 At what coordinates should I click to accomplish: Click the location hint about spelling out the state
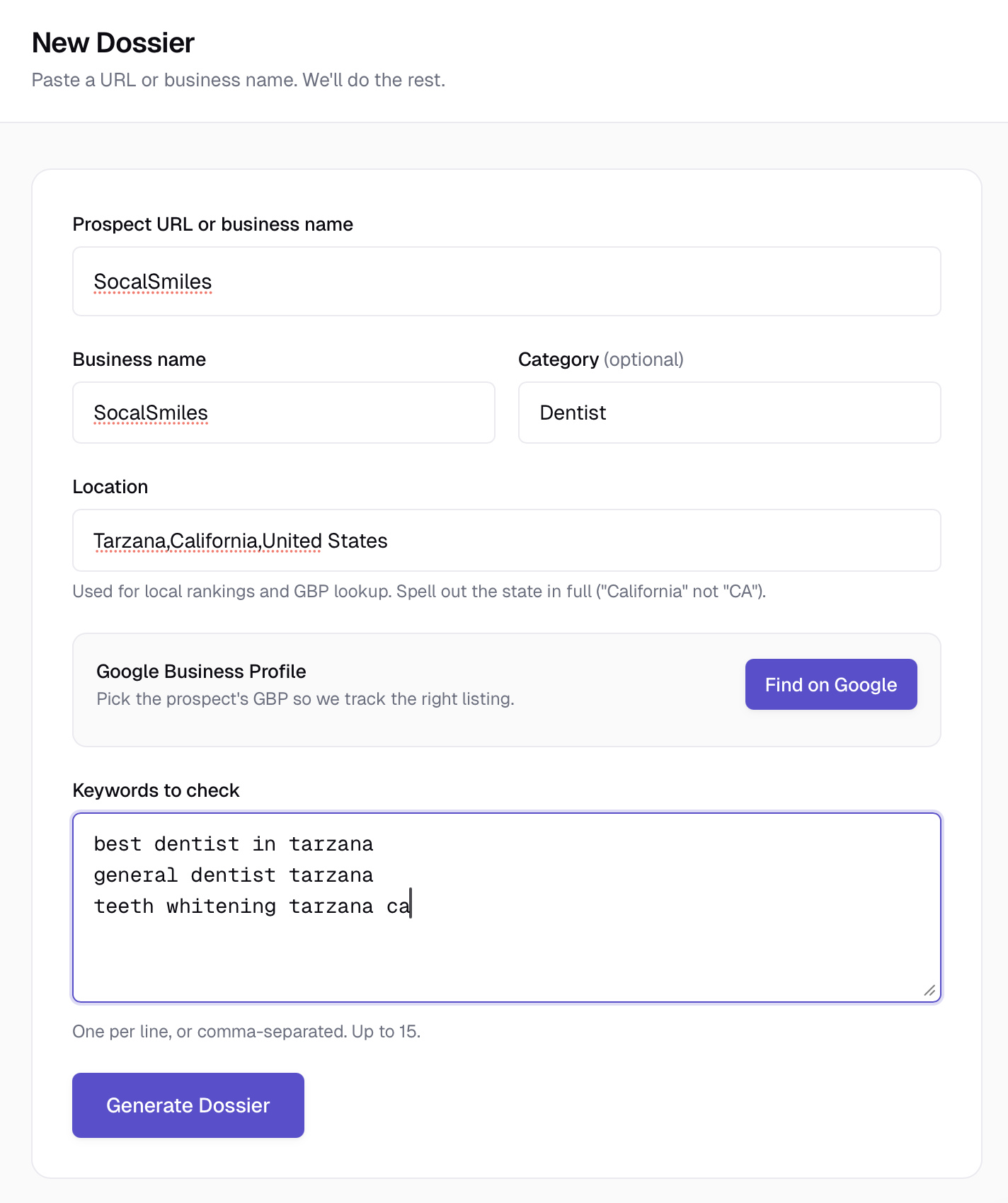pos(419,592)
